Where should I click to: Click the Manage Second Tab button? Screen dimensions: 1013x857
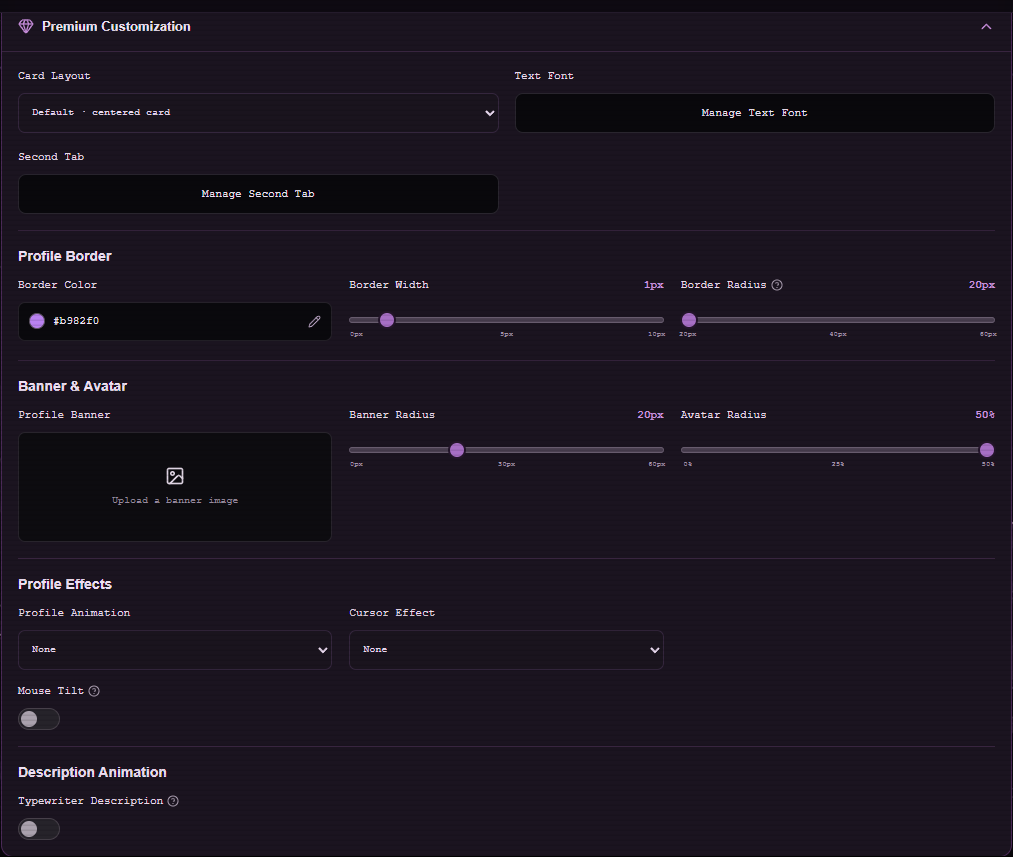pyautogui.click(x=258, y=194)
